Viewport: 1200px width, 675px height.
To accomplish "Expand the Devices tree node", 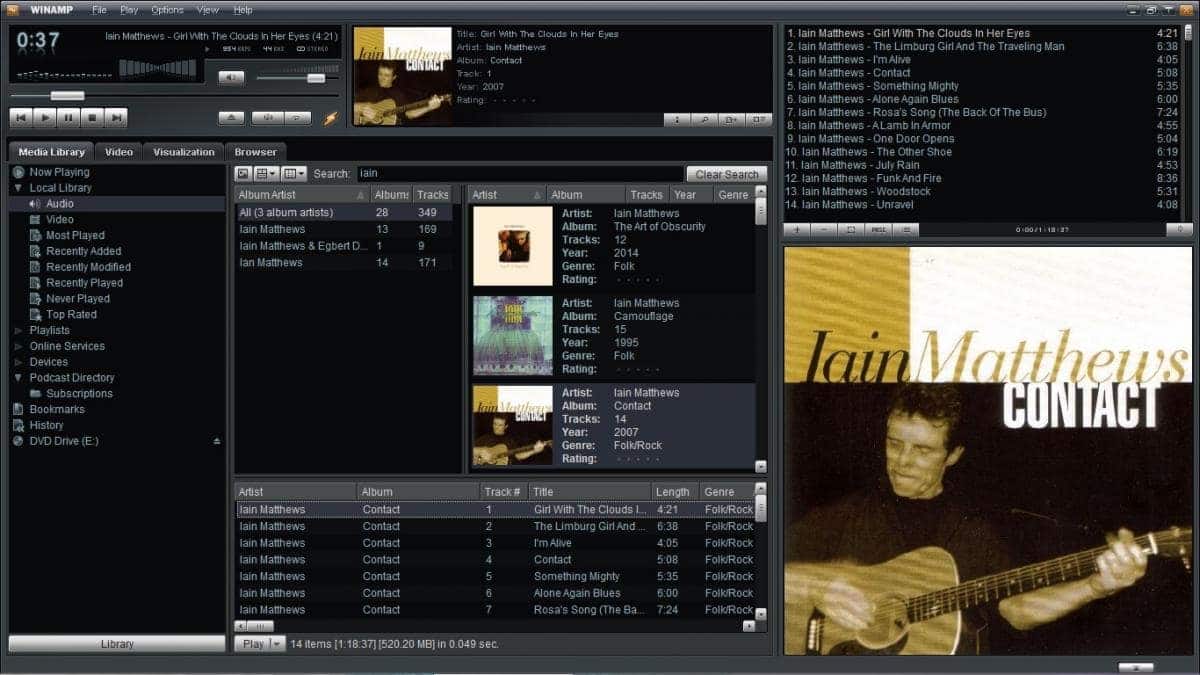I will [x=18, y=362].
